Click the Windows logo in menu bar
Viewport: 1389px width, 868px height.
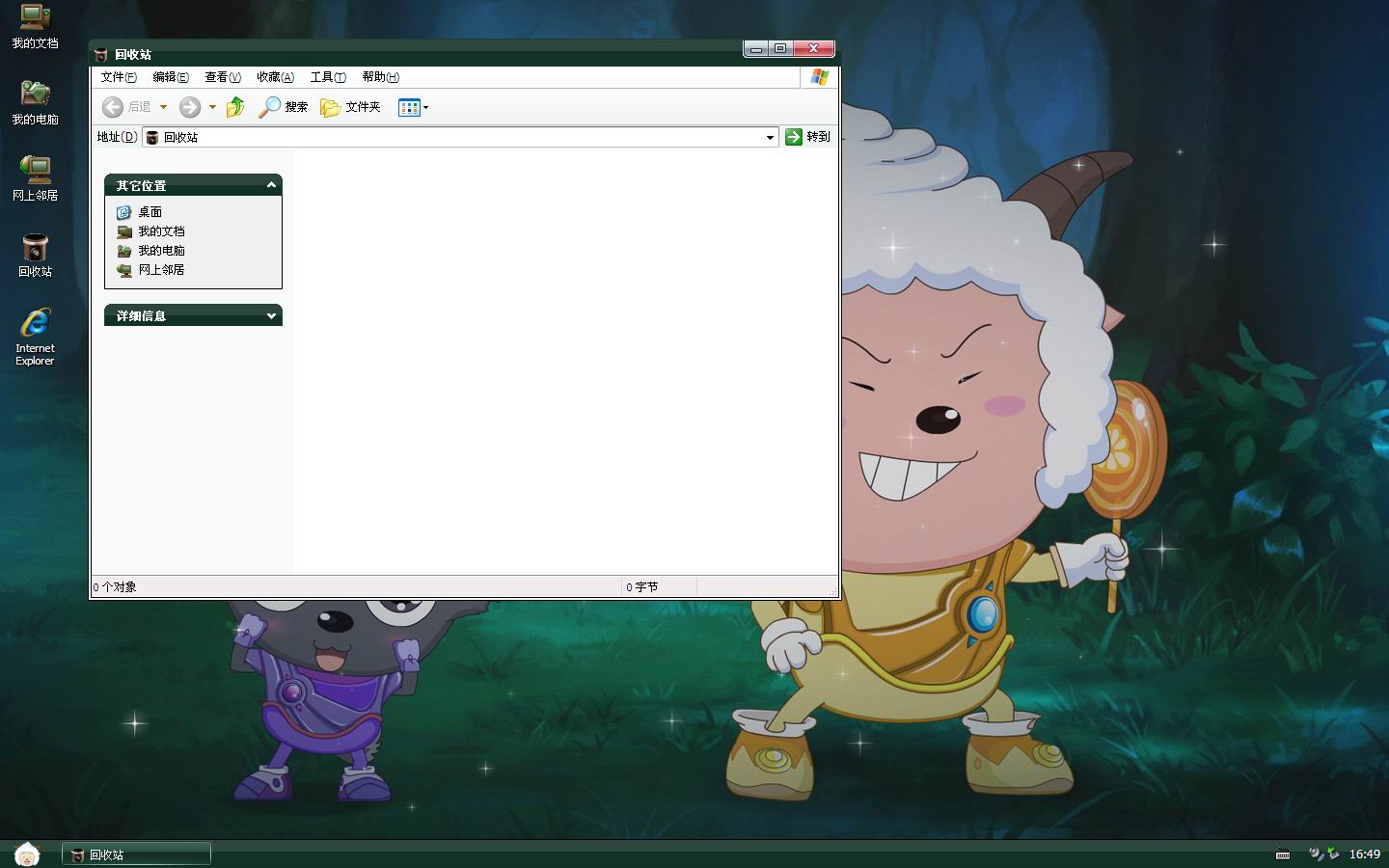pos(820,77)
